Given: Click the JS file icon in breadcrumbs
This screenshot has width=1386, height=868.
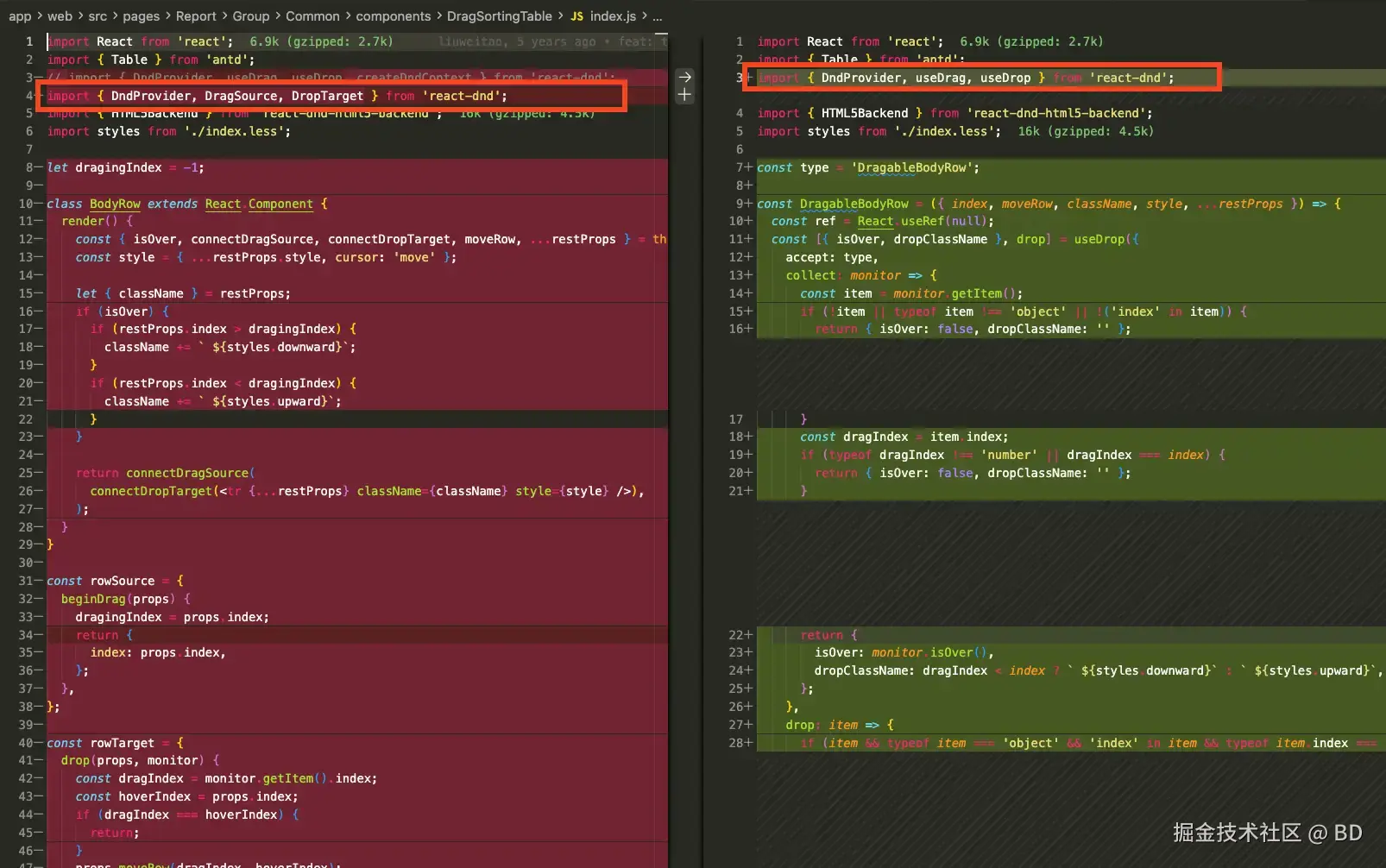Looking at the screenshot, I should (576, 16).
